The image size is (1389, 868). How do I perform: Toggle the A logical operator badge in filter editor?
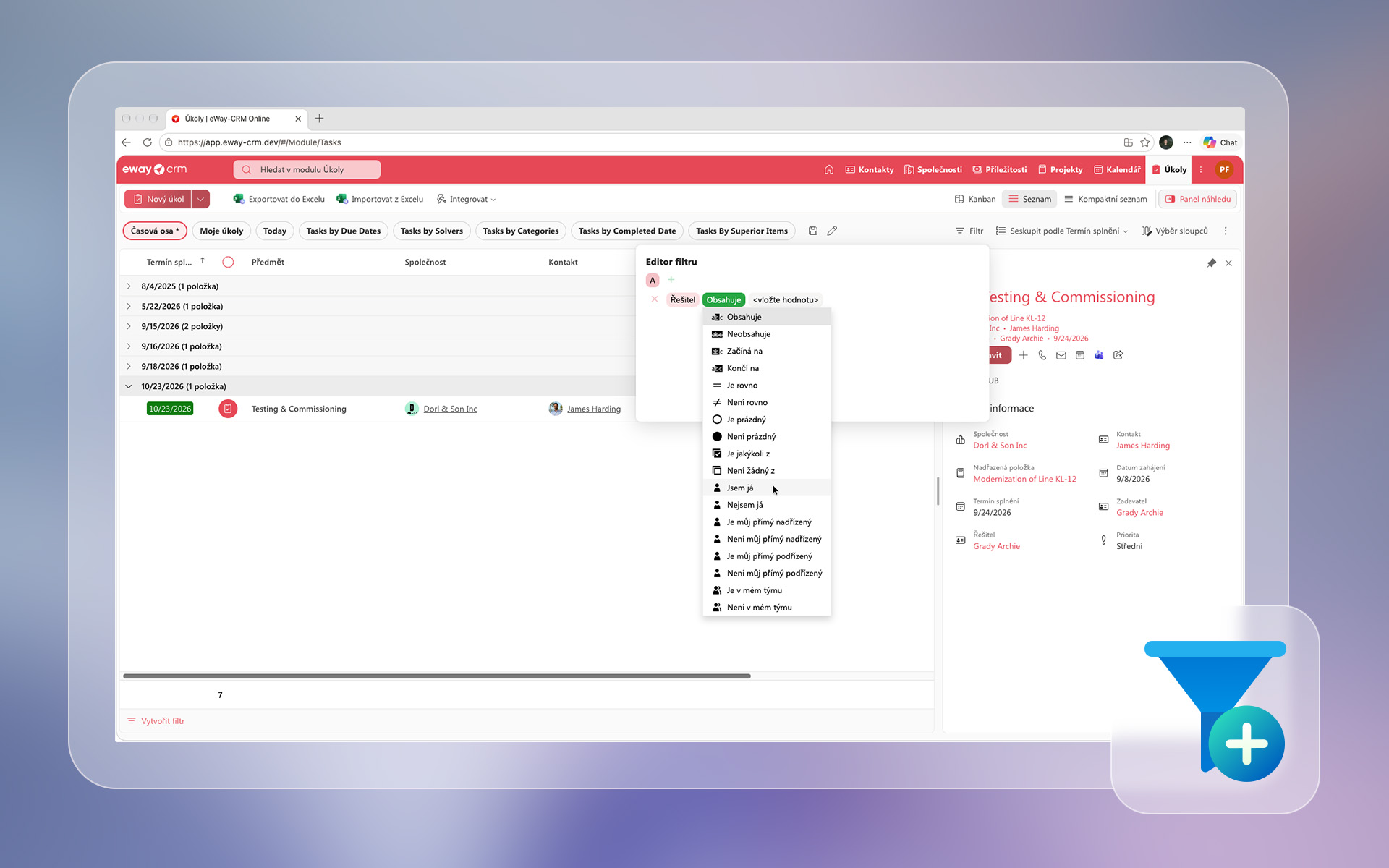click(x=653, y=280)
